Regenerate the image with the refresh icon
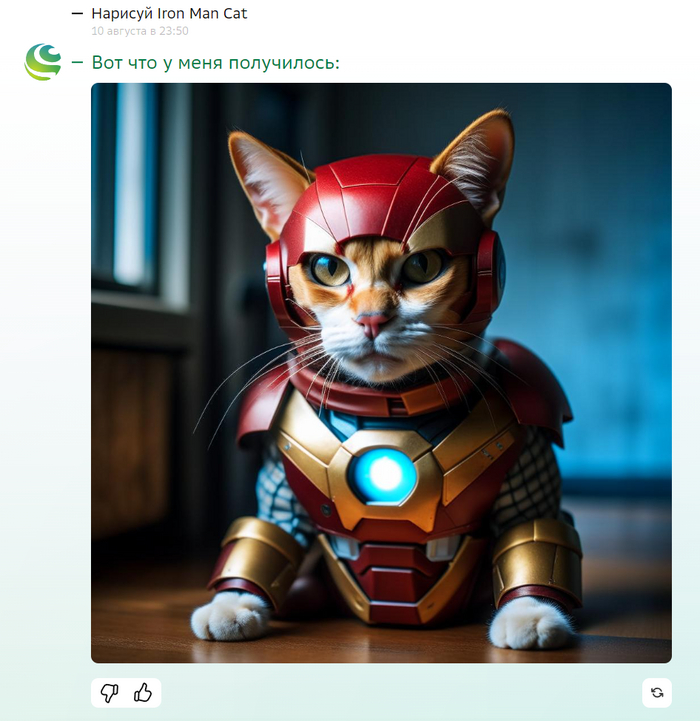The height and width of the screenshot is (721, 700). point(657,692)
